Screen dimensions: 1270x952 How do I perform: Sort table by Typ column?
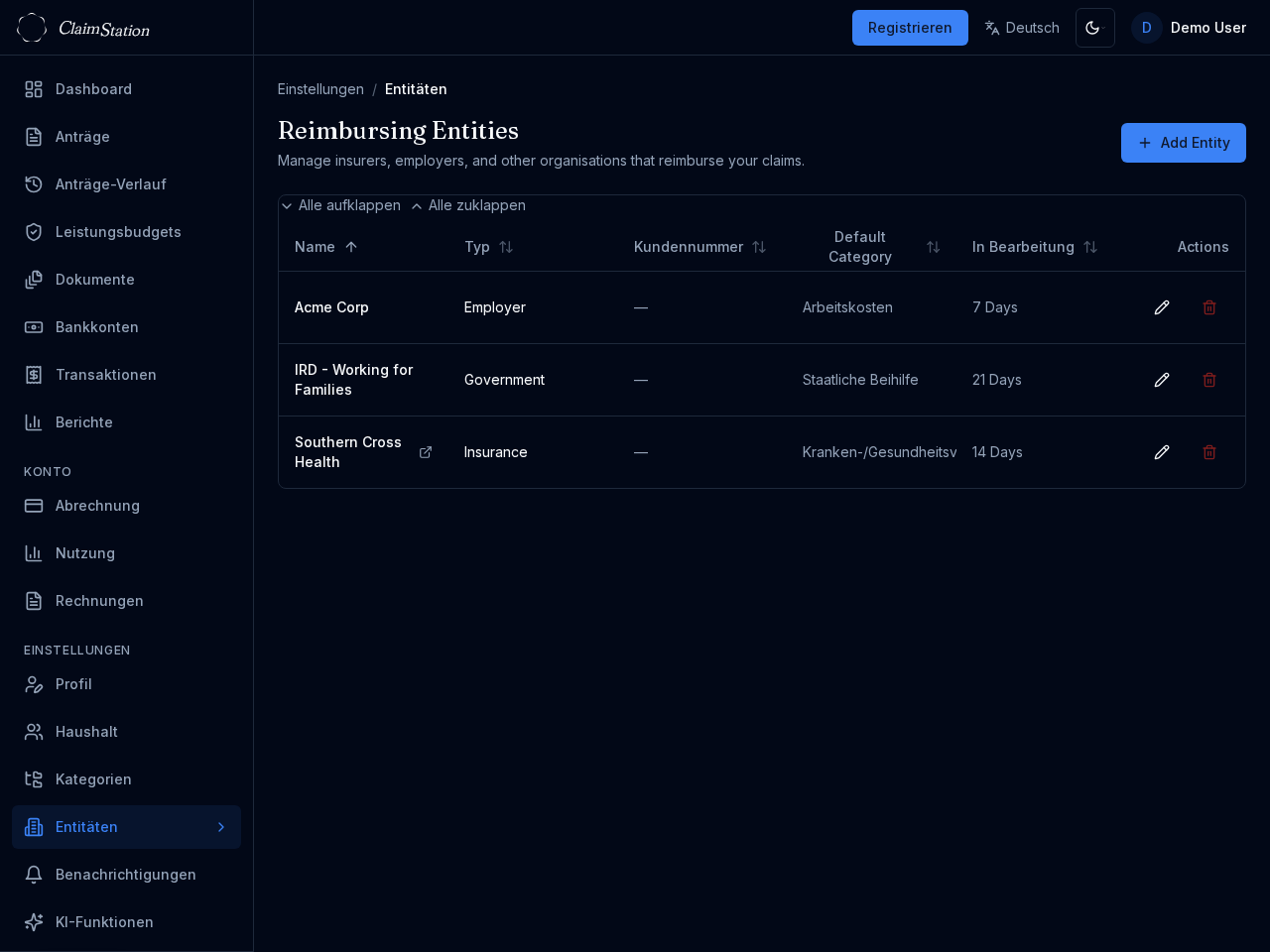point(489,247)
